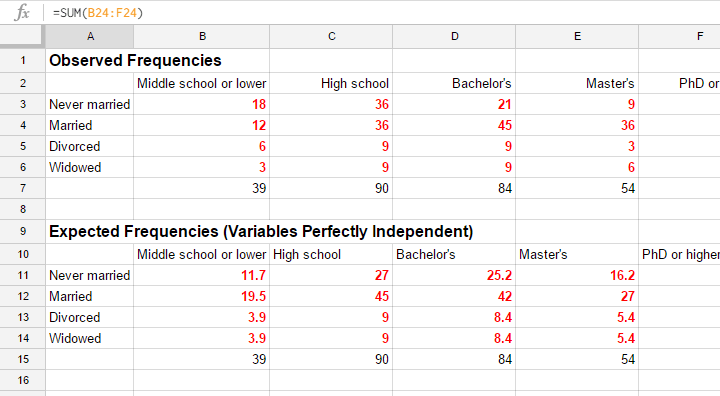The image size is (720, 396).
Task: Select the total 84 in row 15
Action: (x=455, y=359)
